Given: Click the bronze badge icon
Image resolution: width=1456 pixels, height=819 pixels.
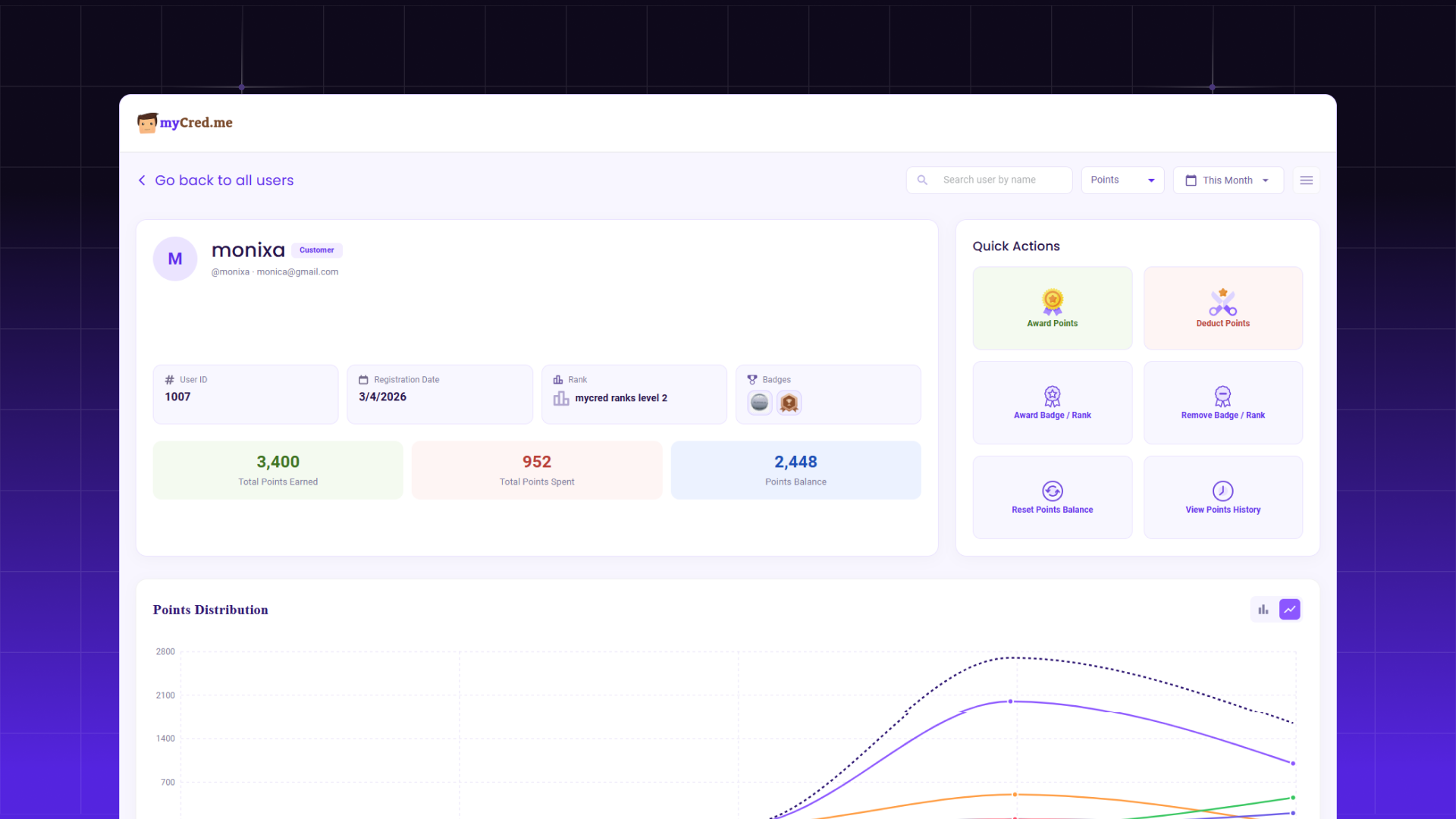Looking at the screenshot, I should point(789,403).
